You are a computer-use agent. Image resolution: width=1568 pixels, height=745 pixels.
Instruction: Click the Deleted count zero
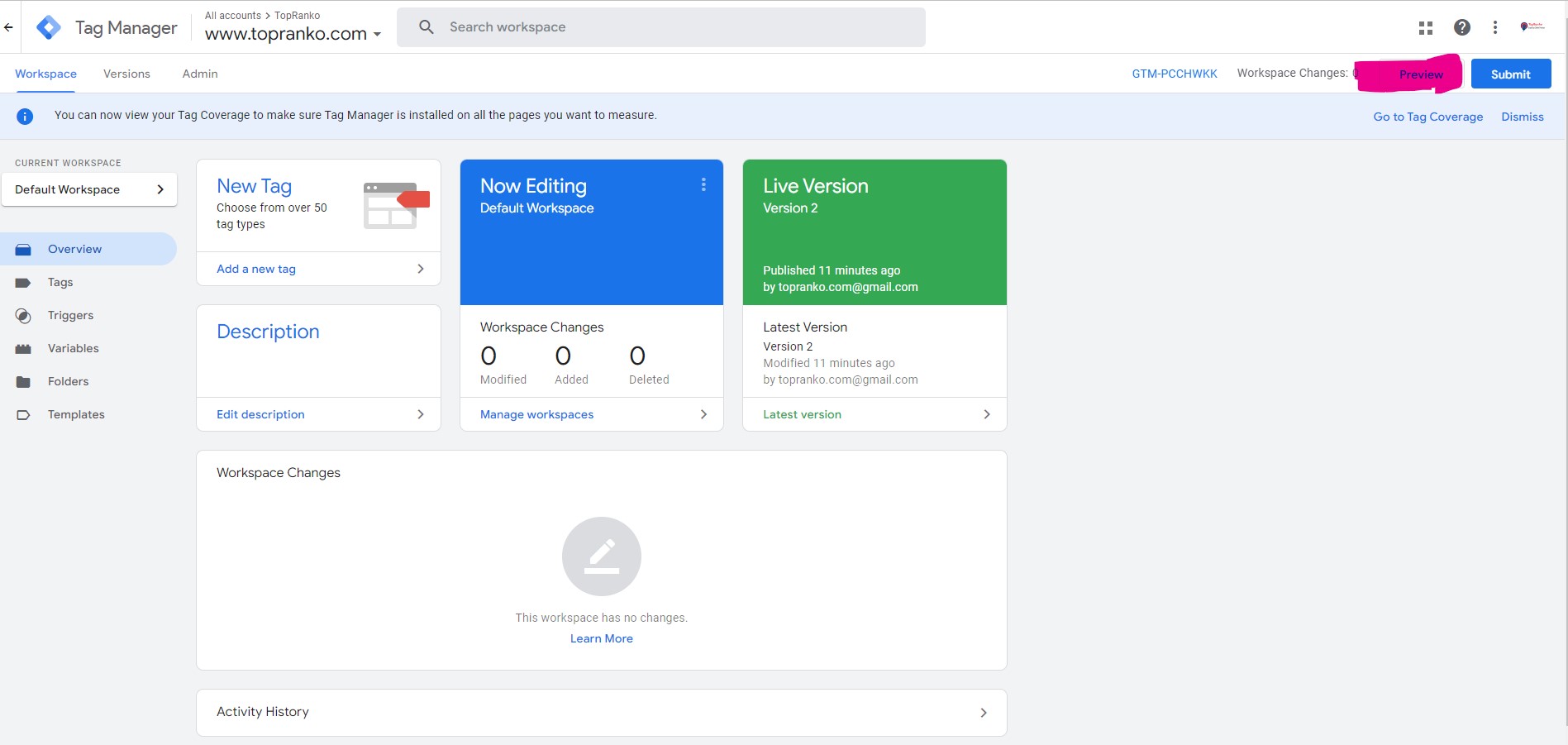click(x=637, y=356)
